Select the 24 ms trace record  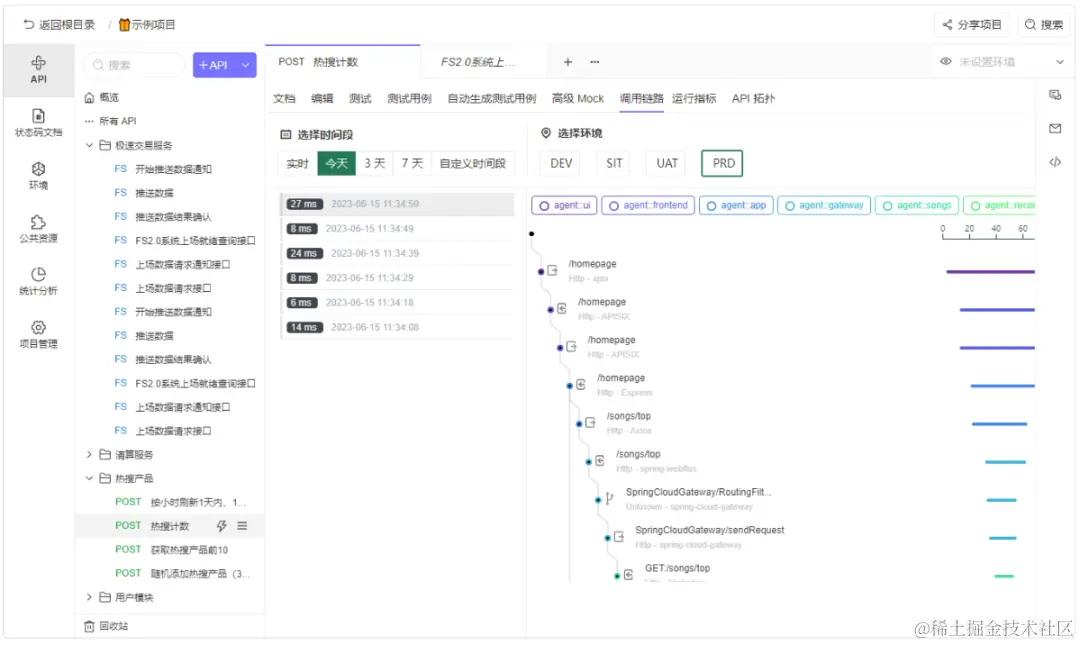tap(397, 254)
